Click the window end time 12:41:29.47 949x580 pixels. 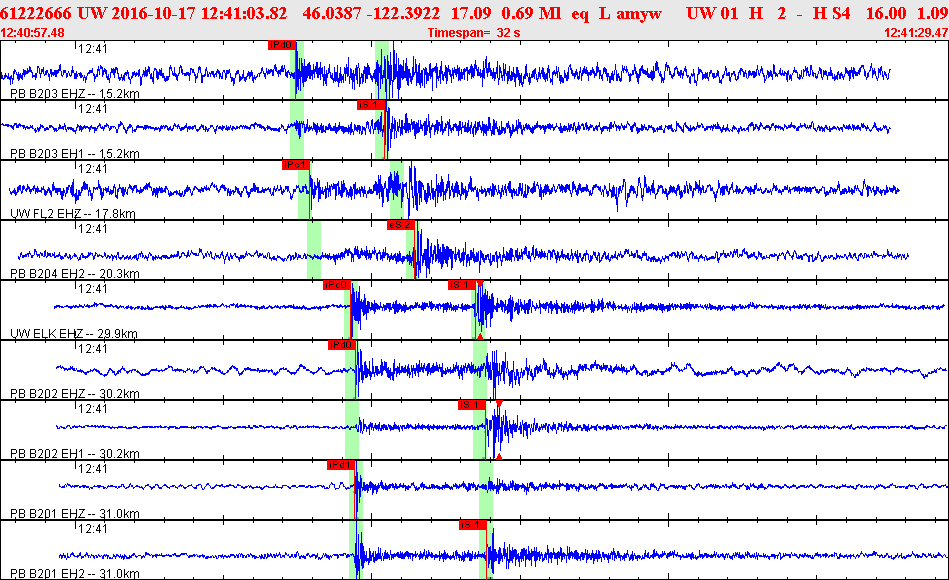tap(916, 33)
